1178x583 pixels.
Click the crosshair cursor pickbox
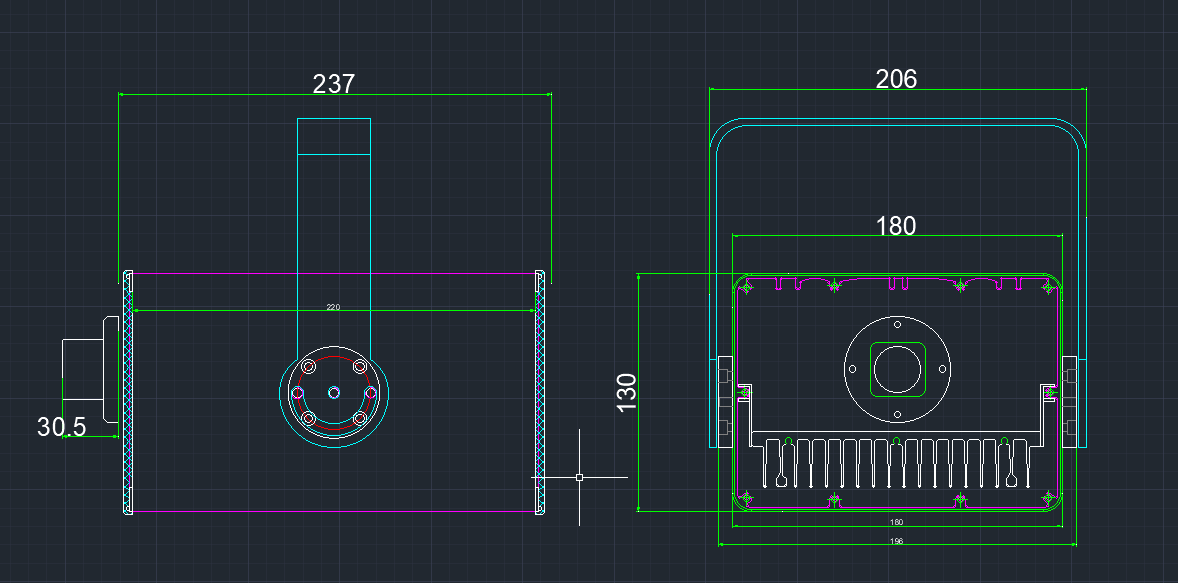579,478
